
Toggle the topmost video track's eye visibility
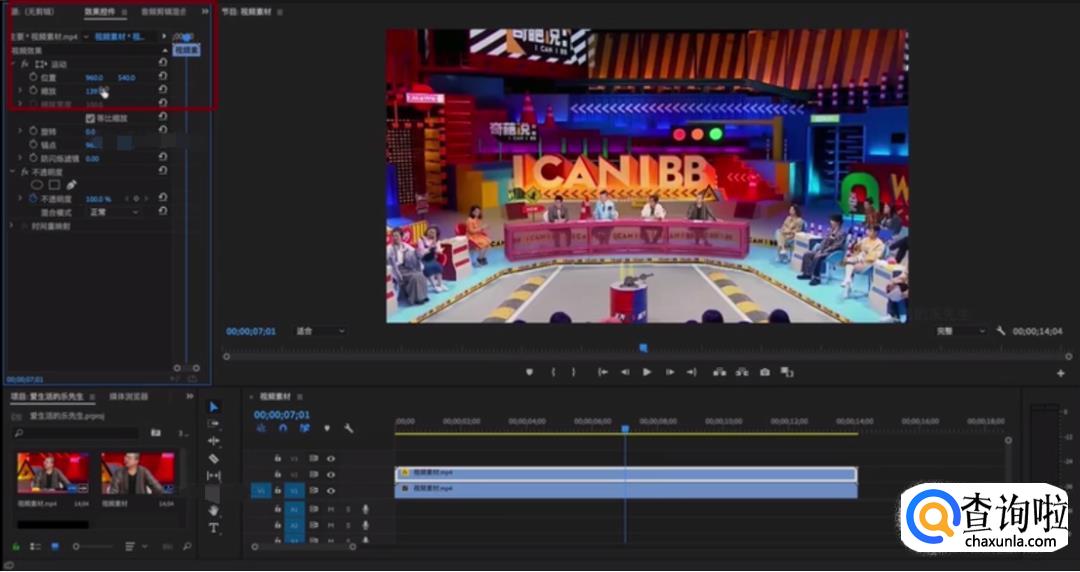point(331,458)
